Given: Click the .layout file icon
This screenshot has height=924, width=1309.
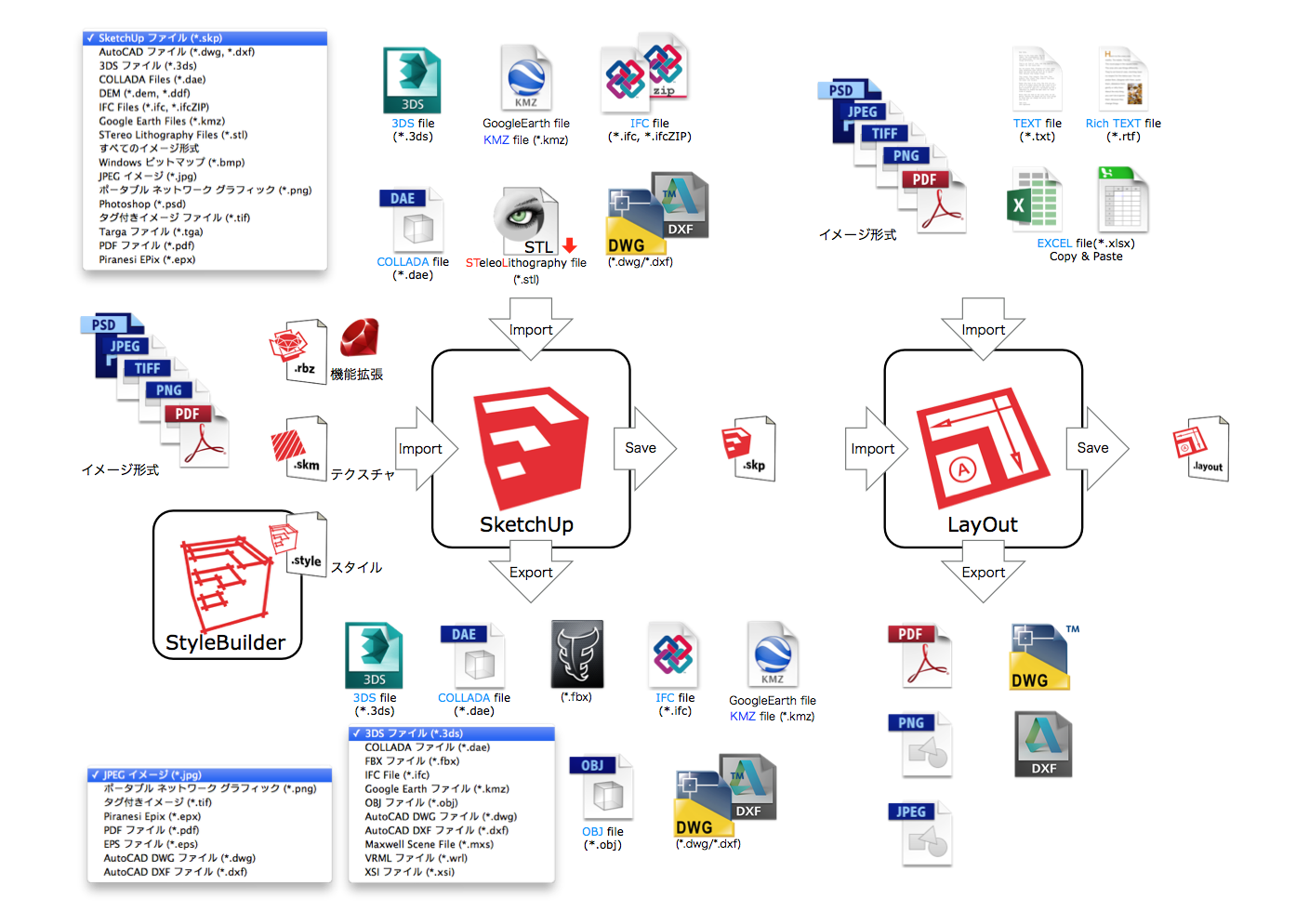Looking at the screenshot, I should 1201,448.
